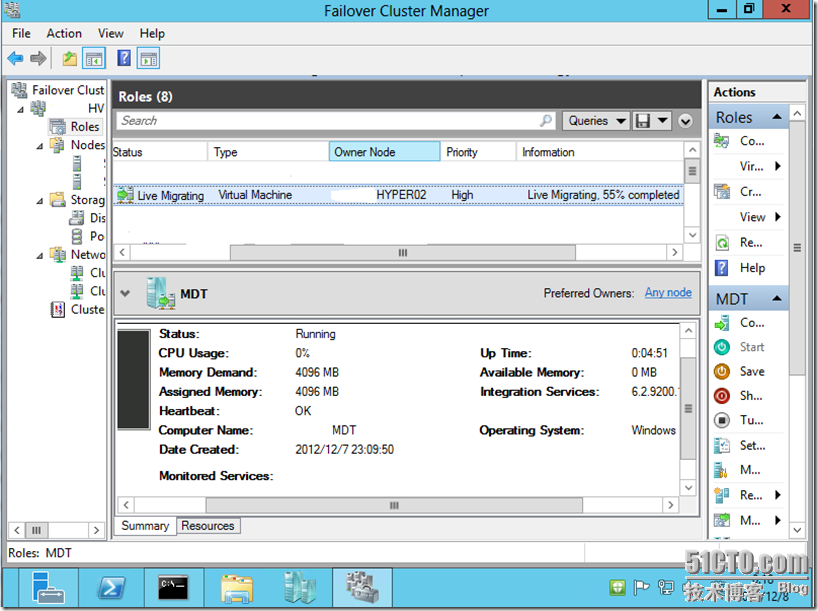This screenshot has height=611, width=818.
Task: Click the Actions pane scroll down arrow
Action: tap(797, 530)
